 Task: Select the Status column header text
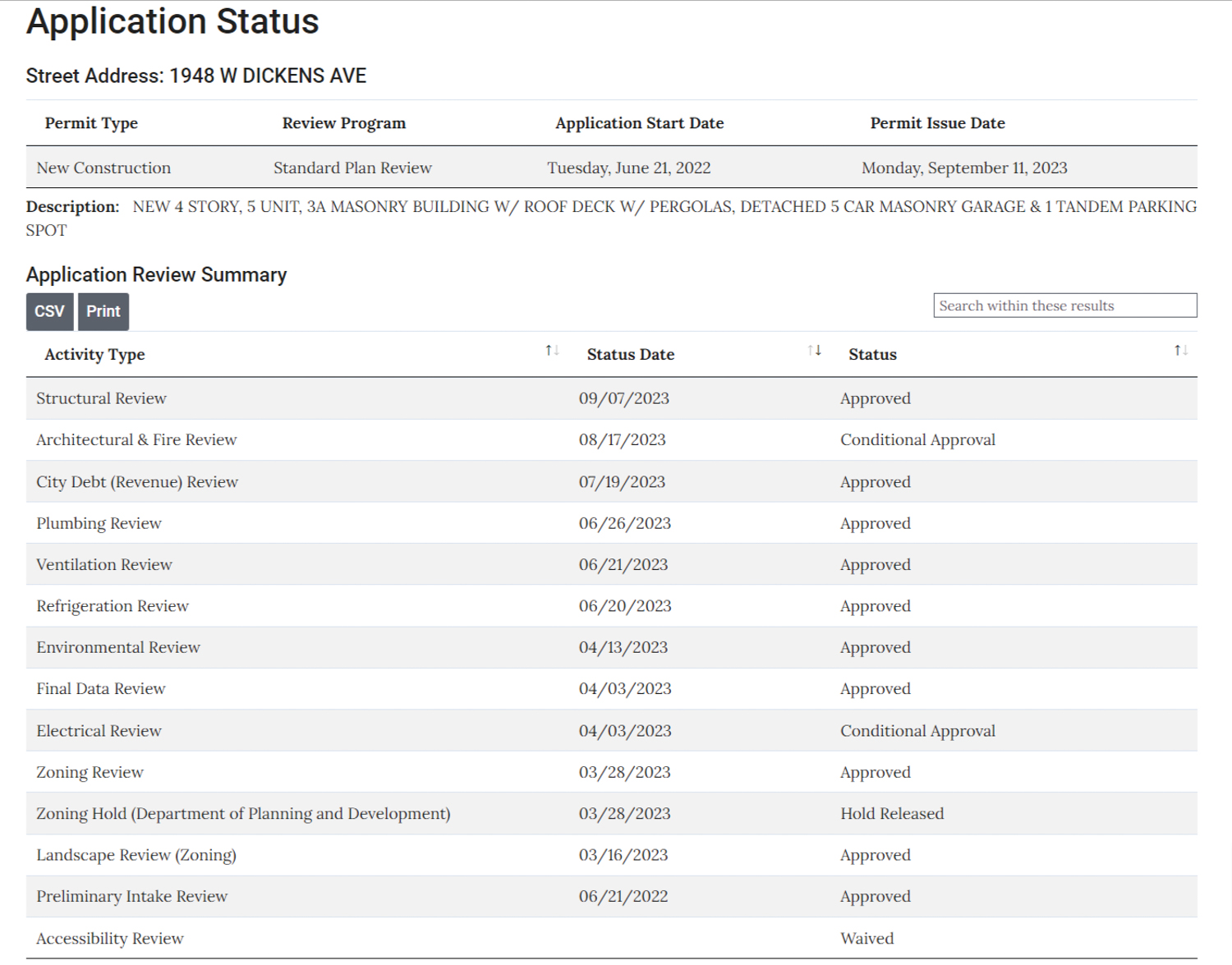coord(872,355)
